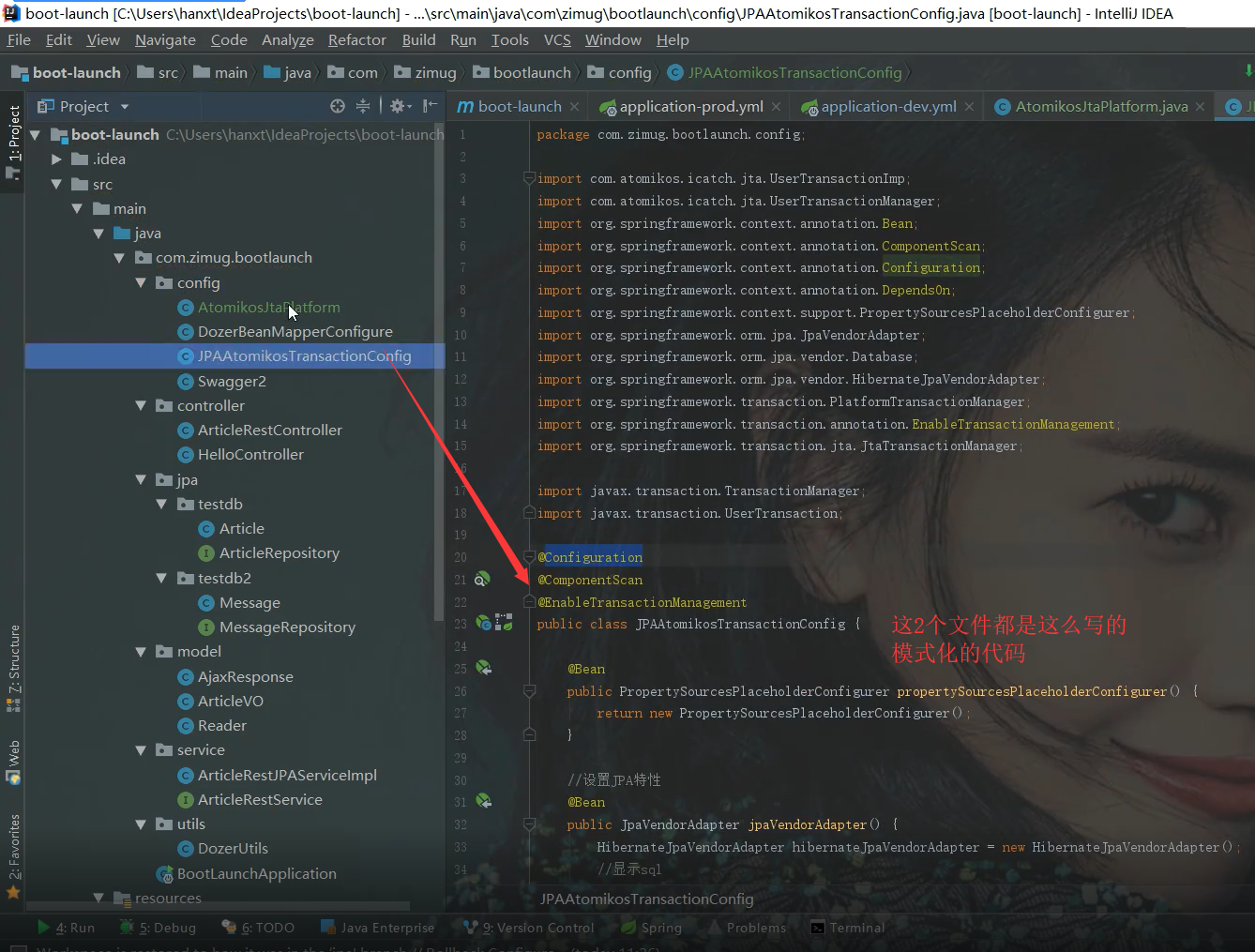Open the Spring tool window
This screenshot has height=952, width=1255.
pos(652,928)
